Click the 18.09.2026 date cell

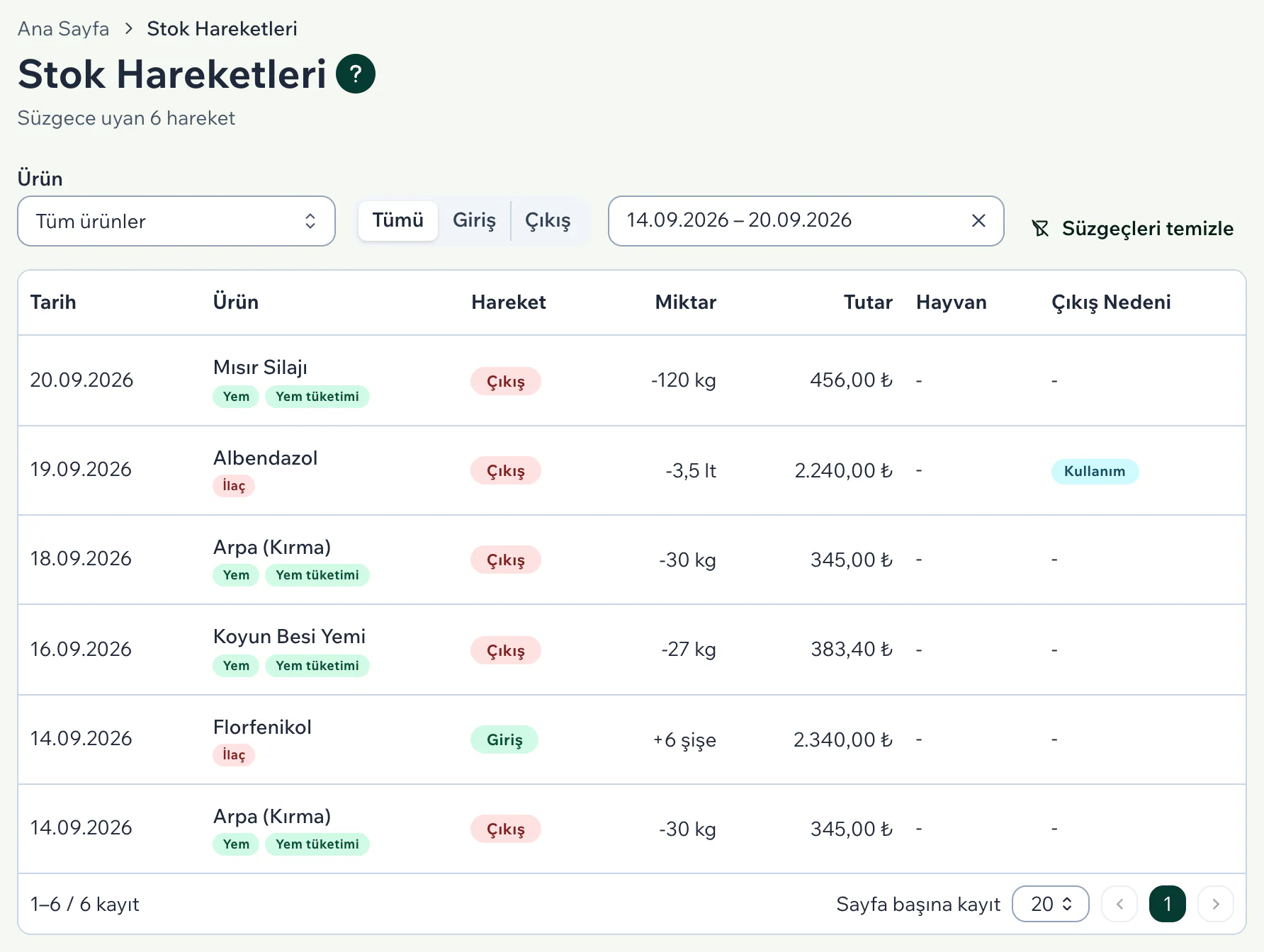click(x=81, y=558)
